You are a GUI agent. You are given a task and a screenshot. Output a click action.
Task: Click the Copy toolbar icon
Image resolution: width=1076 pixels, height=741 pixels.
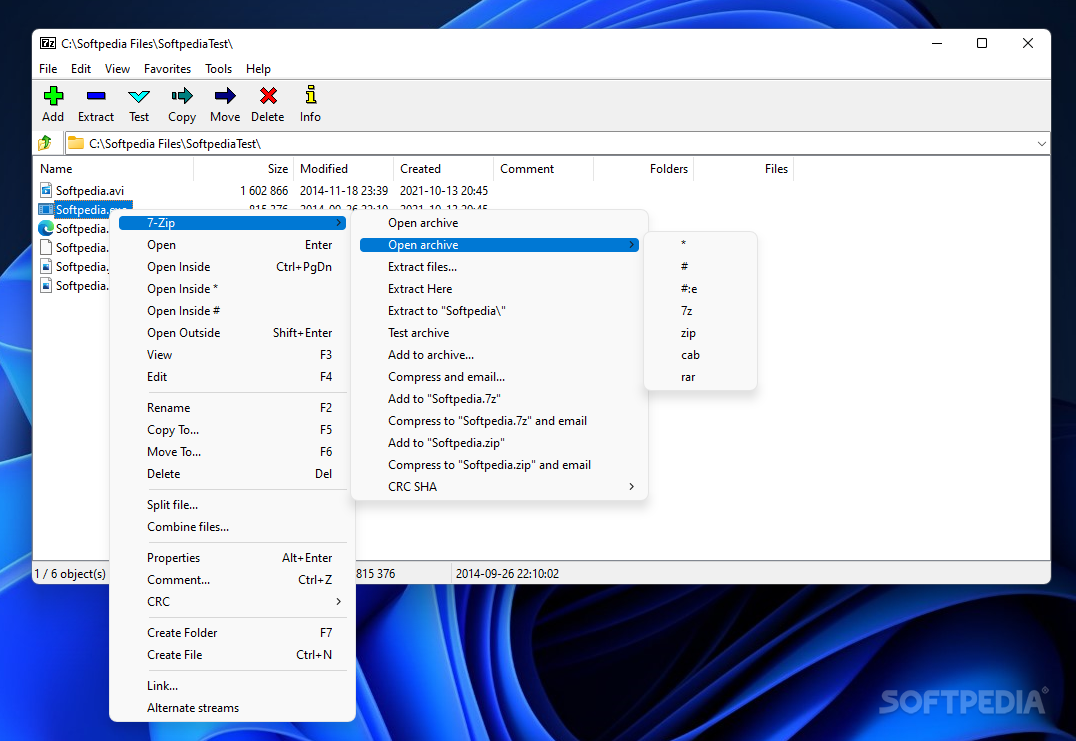click(x=182, y=95)
